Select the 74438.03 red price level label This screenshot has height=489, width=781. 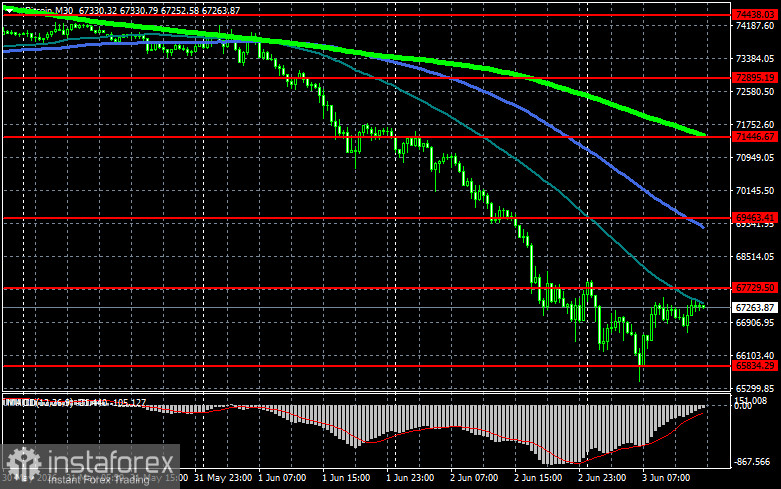756,15
